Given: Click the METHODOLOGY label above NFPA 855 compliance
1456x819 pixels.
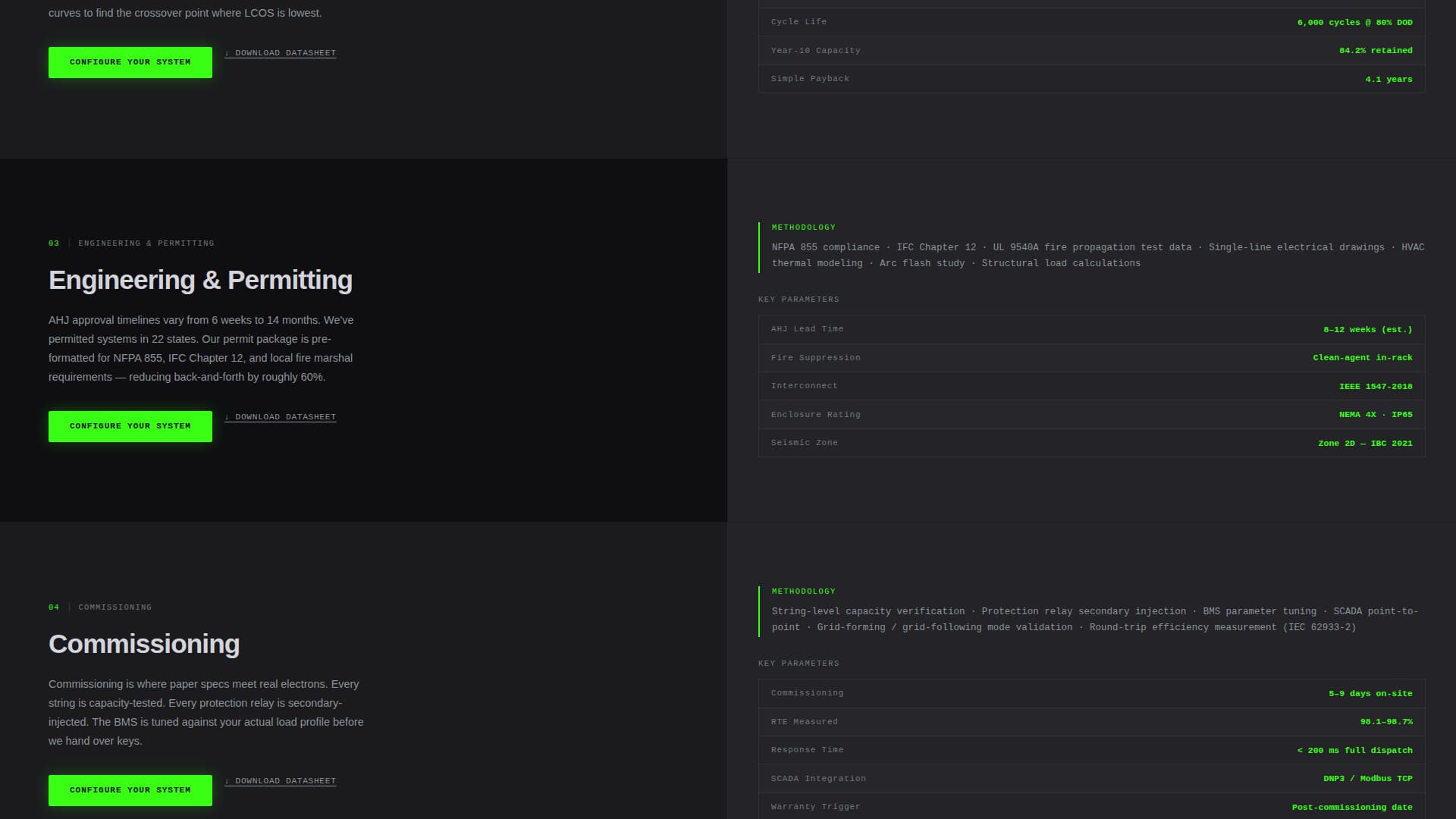Looking at the screenshot, I should coord(802,227).
